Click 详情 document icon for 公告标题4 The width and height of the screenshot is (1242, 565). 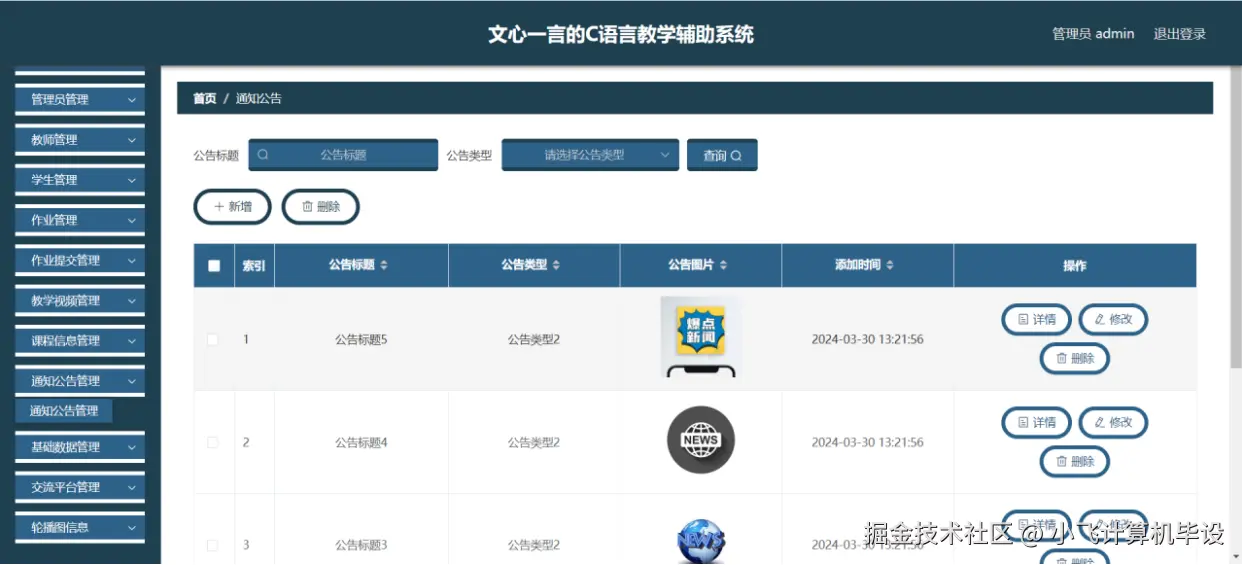click(1023, 423)
